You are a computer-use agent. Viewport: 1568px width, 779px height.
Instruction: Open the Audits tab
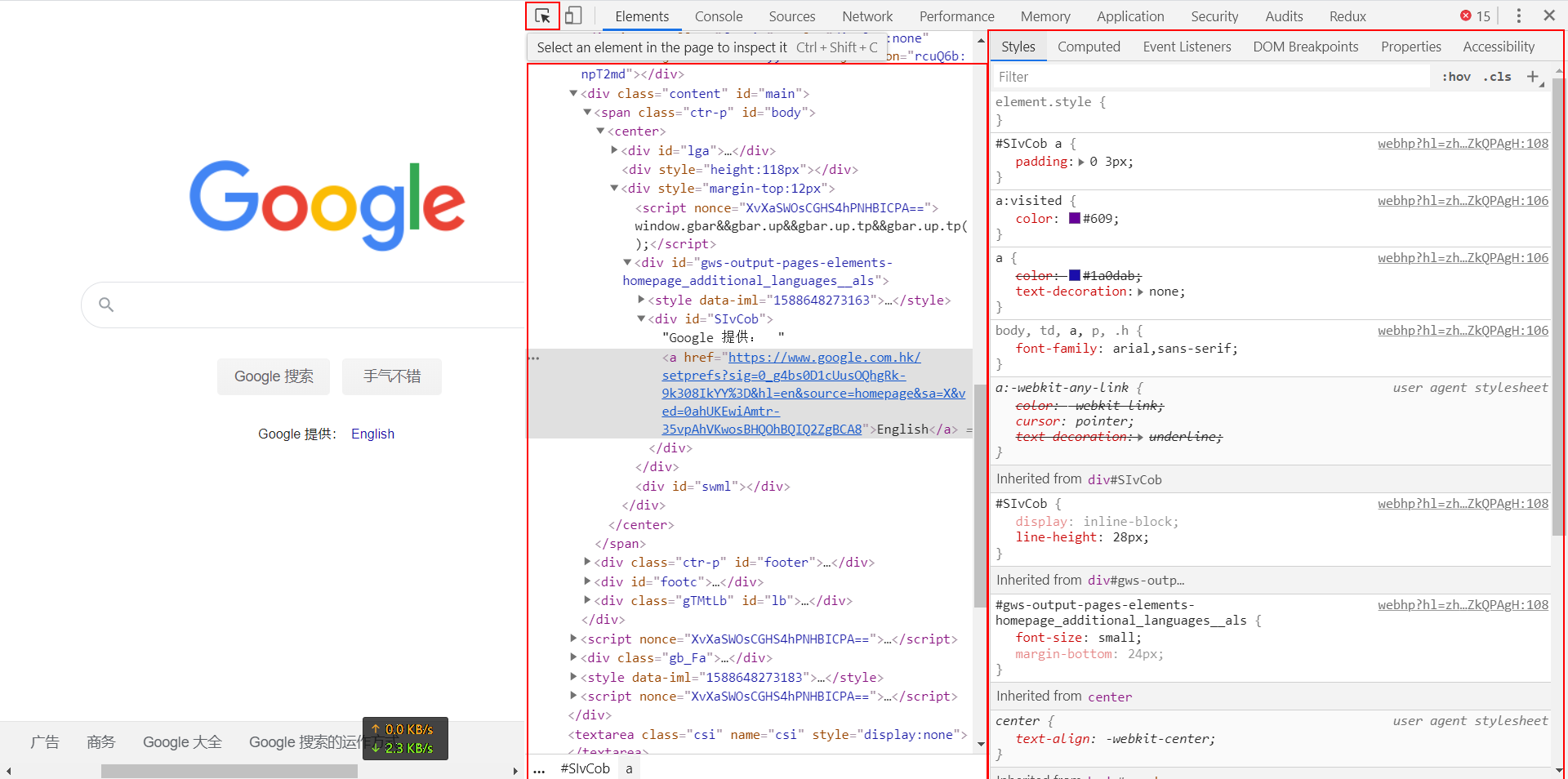(1284, 16)
